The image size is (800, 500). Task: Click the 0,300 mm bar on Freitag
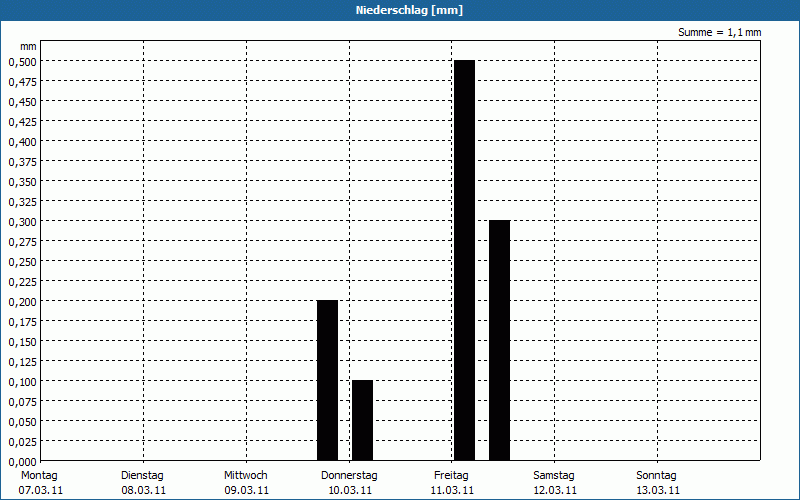click(499, 340)
